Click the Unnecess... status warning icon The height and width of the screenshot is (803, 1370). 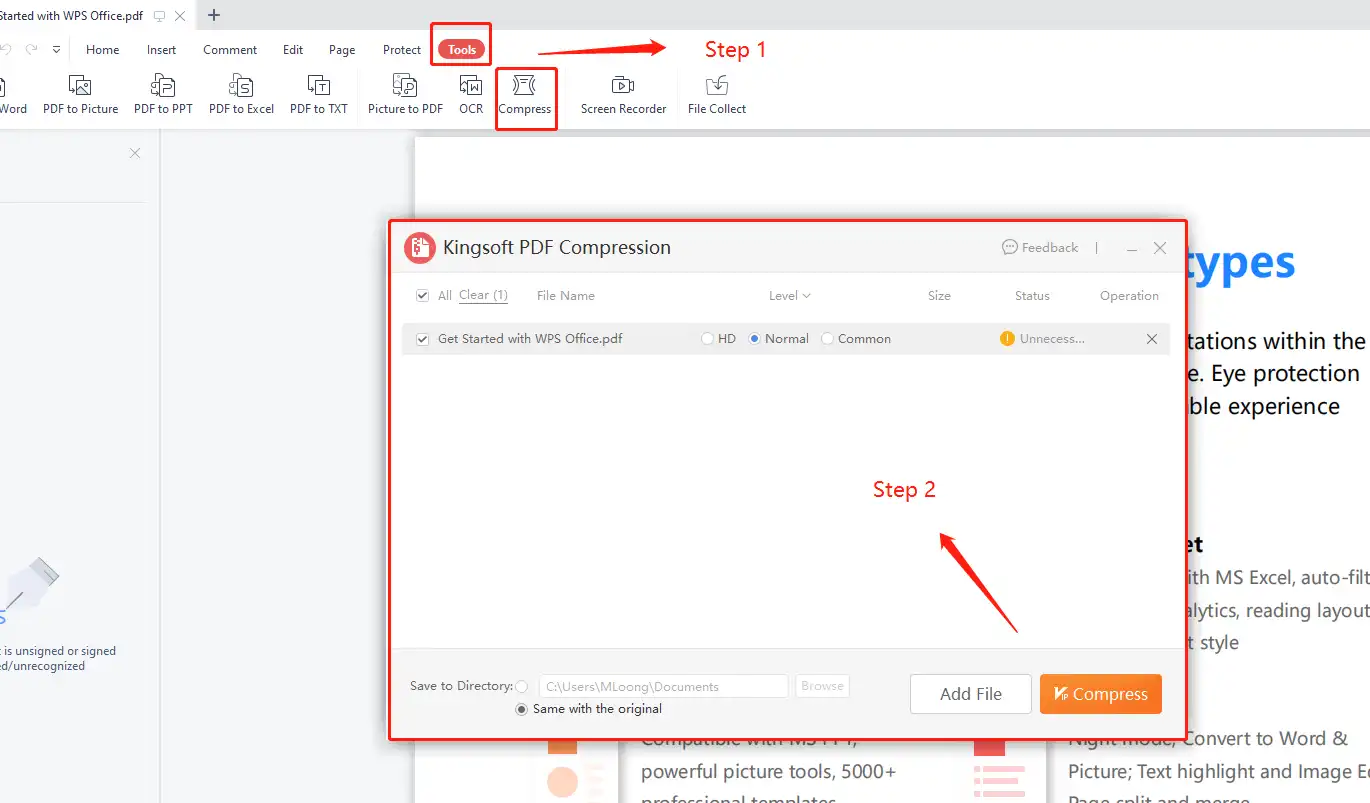click(1007, 339)
